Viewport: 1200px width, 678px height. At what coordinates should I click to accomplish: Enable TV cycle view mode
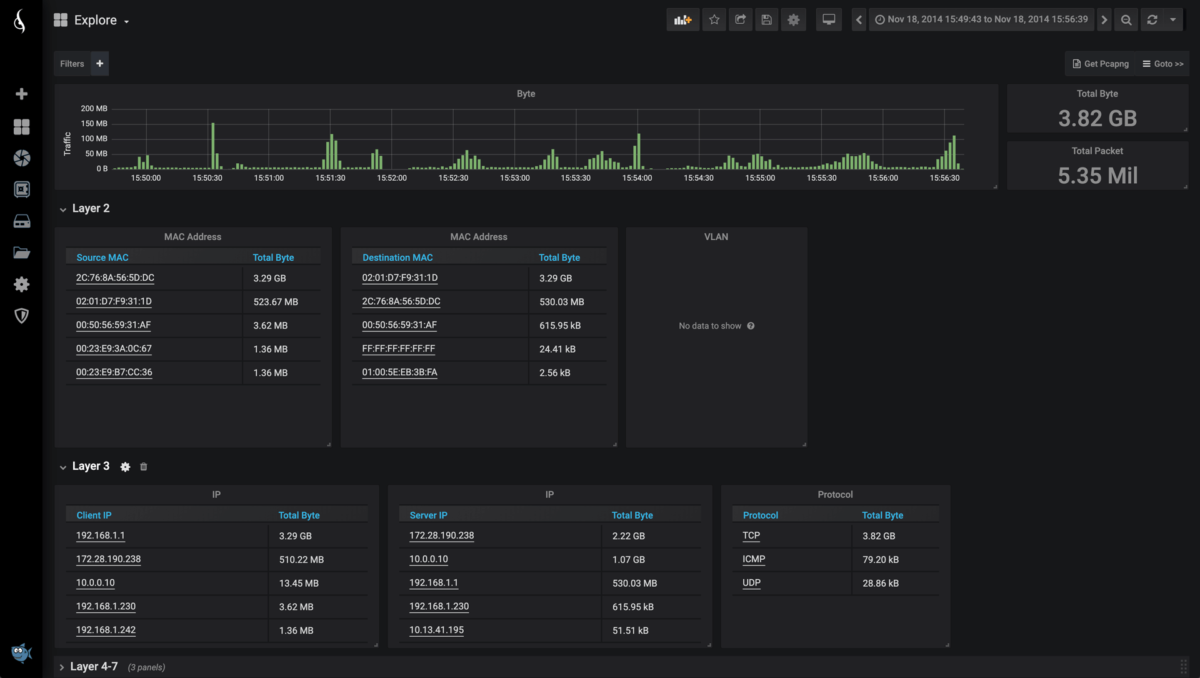click(x=828, y=19)
